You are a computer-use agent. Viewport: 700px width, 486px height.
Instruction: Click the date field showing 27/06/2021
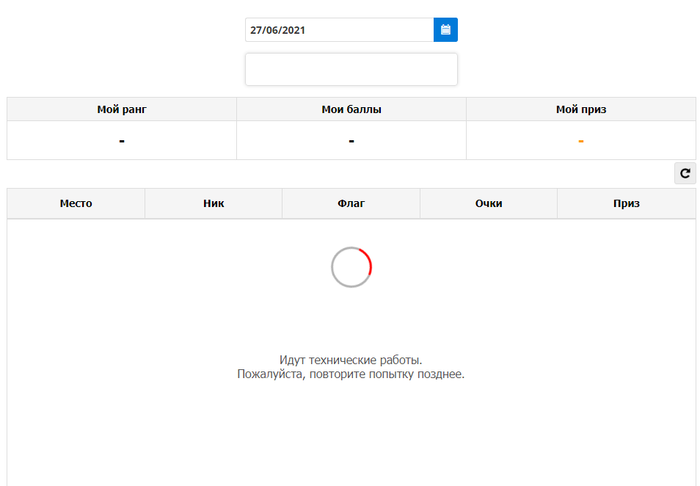tap(339, 30)
